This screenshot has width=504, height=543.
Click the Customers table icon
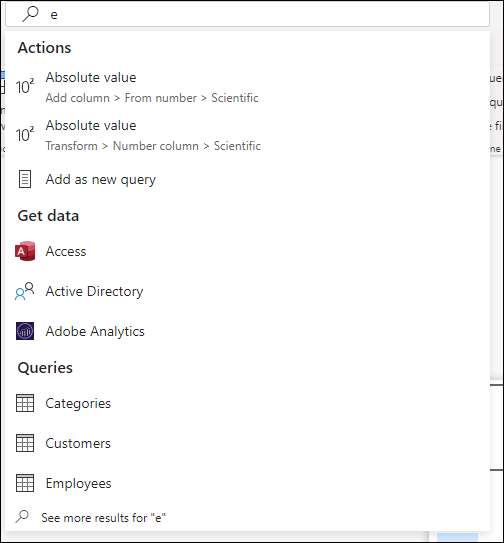point(25,443)
